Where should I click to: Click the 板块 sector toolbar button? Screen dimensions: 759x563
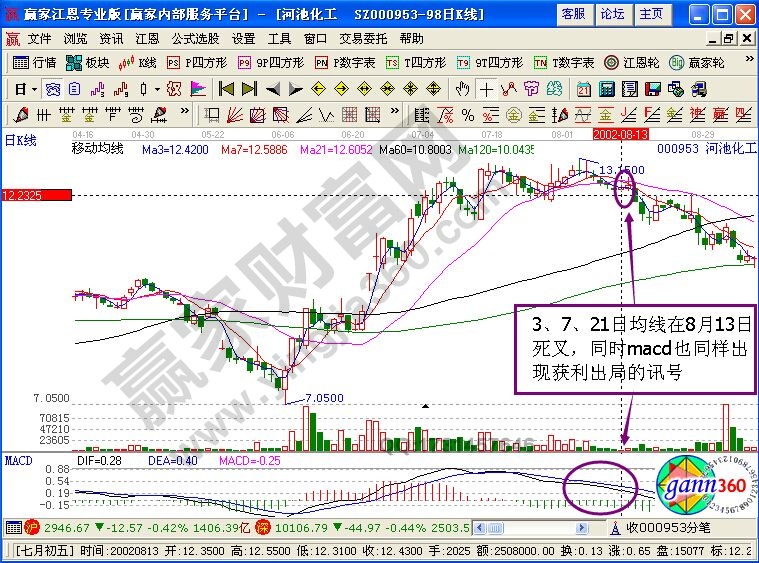pos(88,62)
